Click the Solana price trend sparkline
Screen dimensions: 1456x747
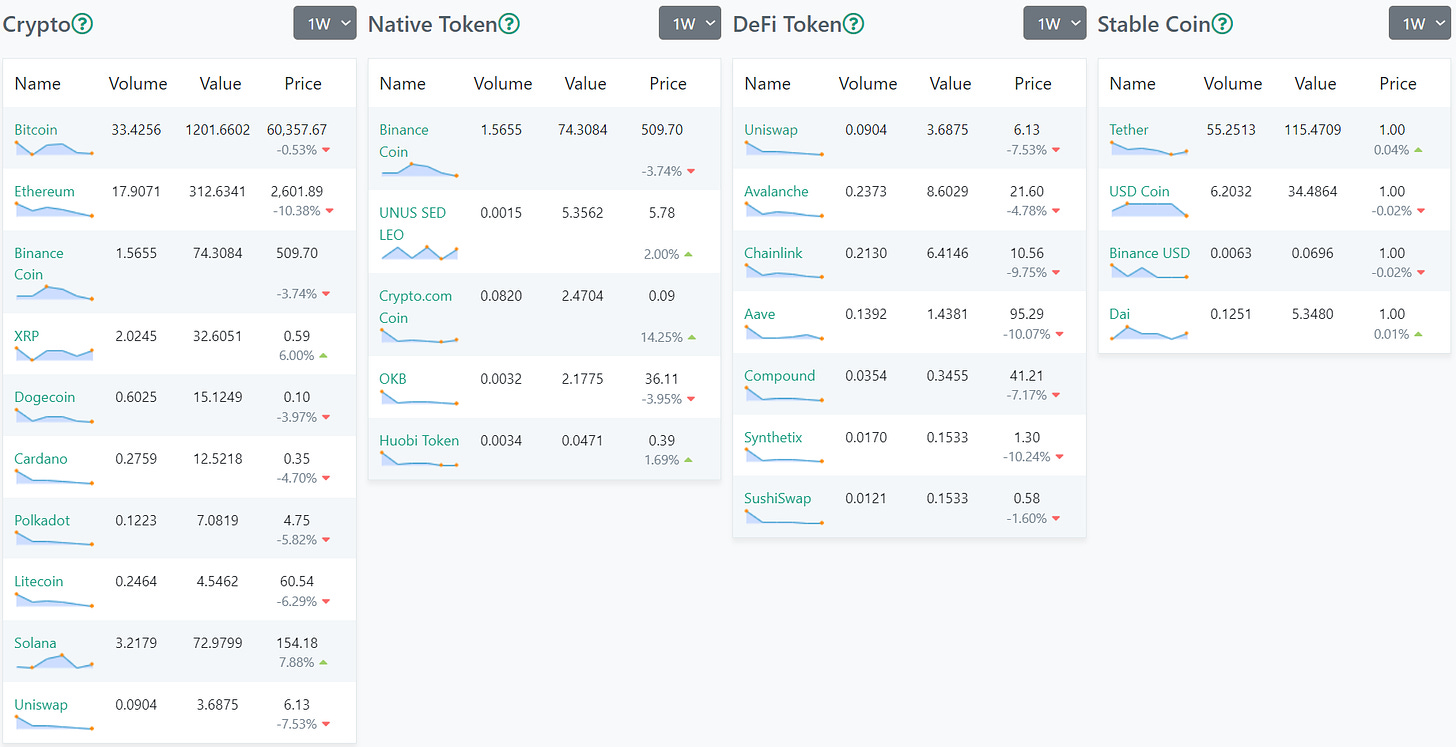pos(54,662)
